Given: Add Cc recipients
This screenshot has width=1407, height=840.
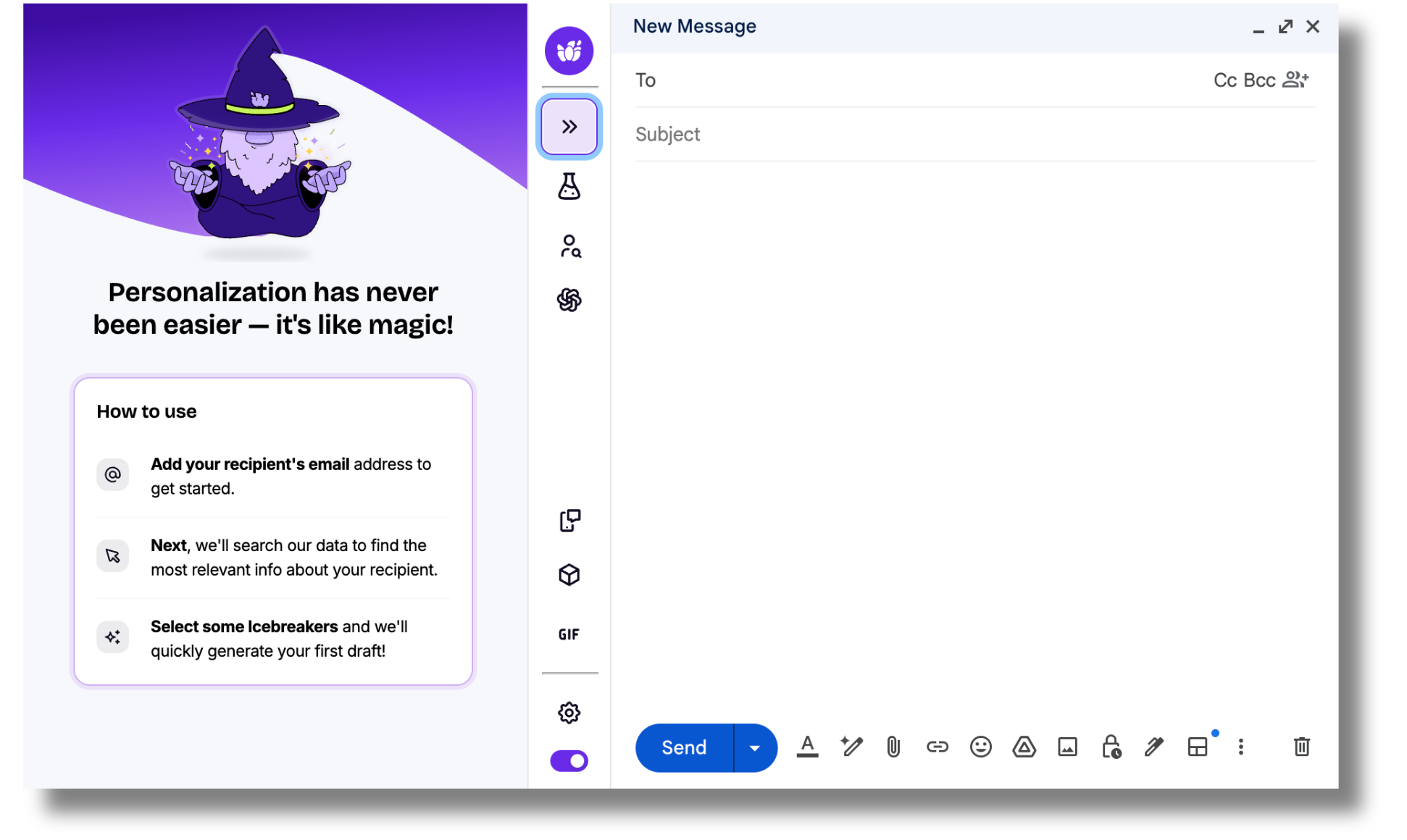Looking at the screenshot, I should click(1224, 80).
